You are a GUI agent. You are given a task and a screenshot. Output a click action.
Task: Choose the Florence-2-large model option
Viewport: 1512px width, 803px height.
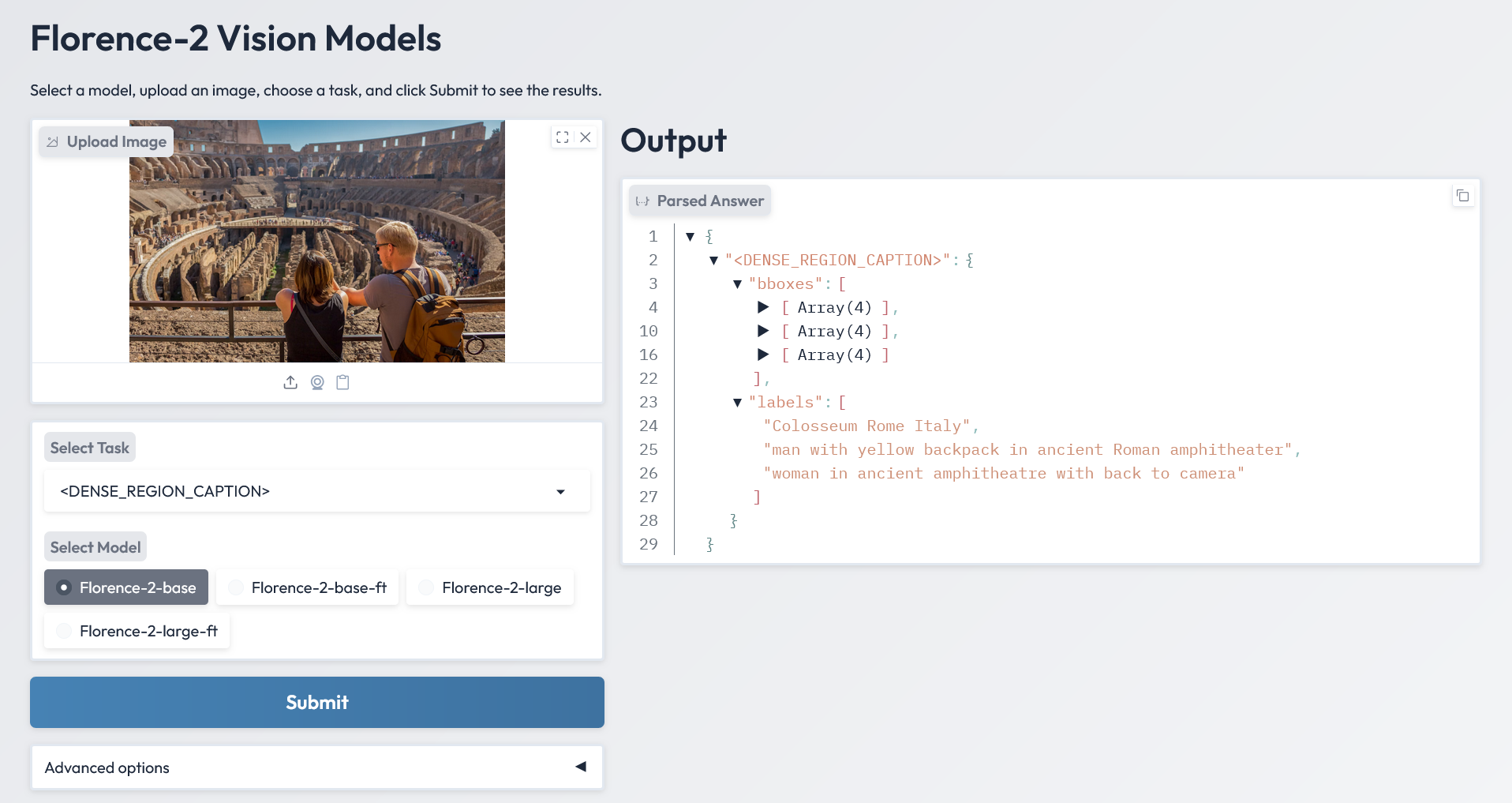tap(426, 587)
